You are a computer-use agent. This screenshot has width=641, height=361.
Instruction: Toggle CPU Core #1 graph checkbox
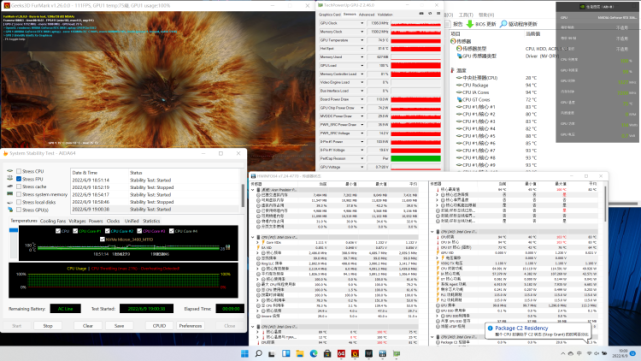tap(75, 231)
